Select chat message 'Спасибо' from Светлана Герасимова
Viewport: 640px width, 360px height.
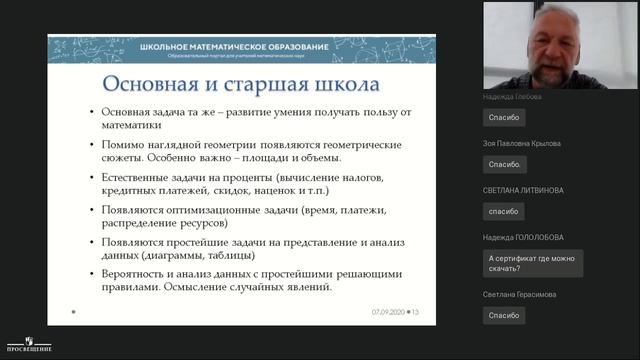504,316
